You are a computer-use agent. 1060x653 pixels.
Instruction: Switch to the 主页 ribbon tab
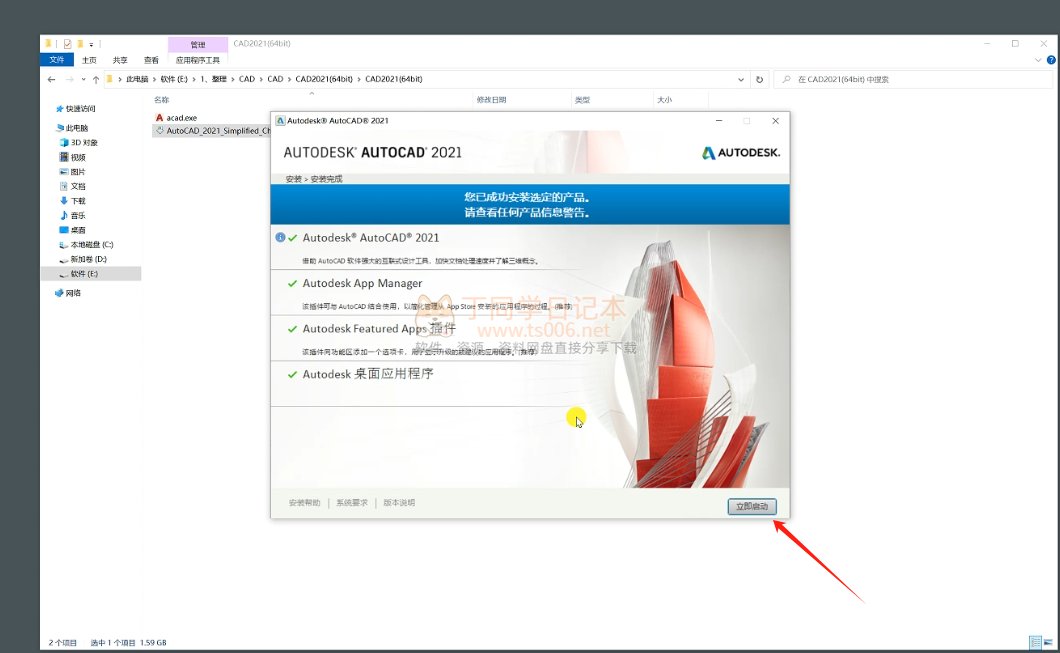click(89, 60)
